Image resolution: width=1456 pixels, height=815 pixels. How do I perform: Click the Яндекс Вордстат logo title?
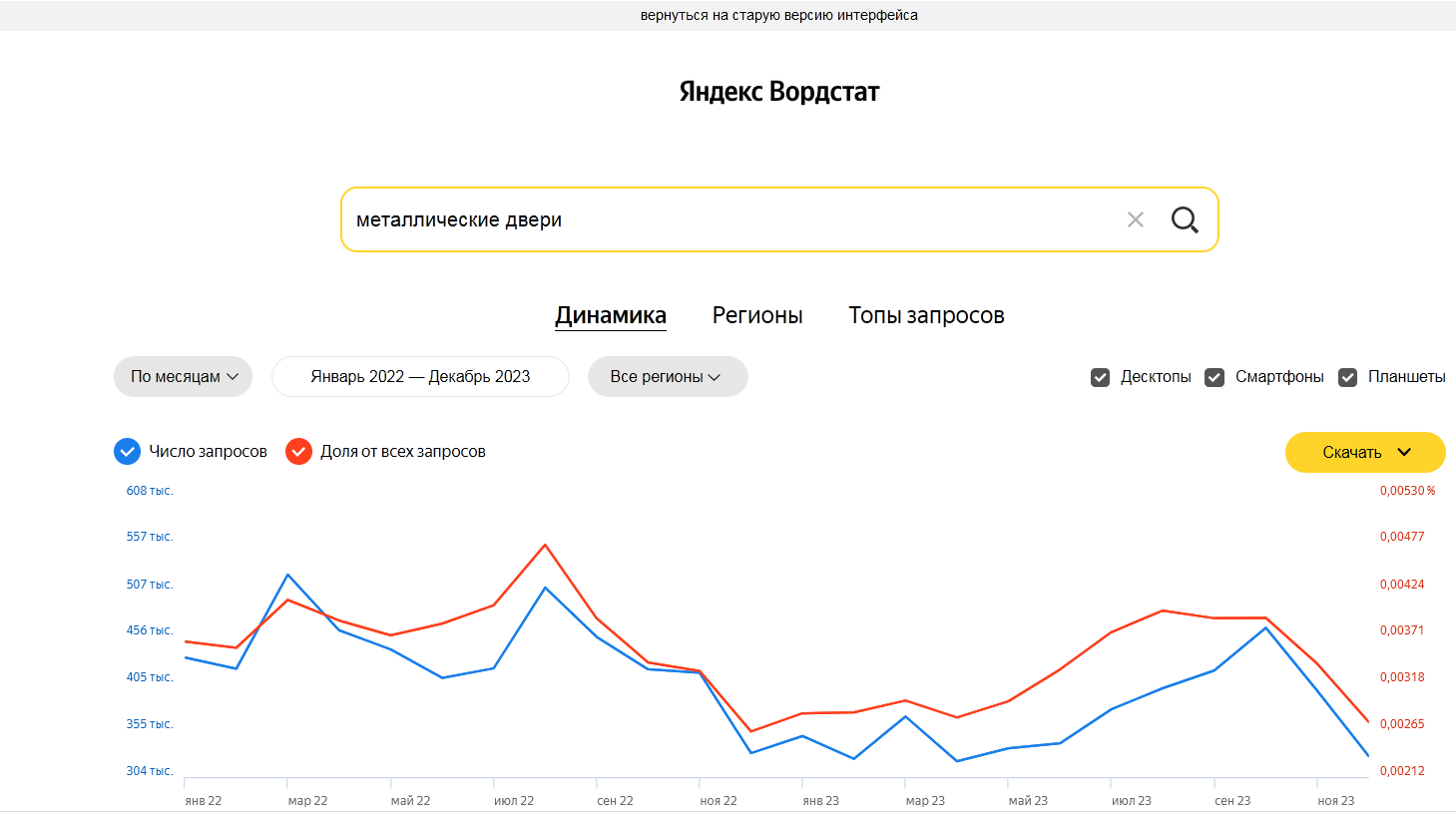click(x=779, y=92)
